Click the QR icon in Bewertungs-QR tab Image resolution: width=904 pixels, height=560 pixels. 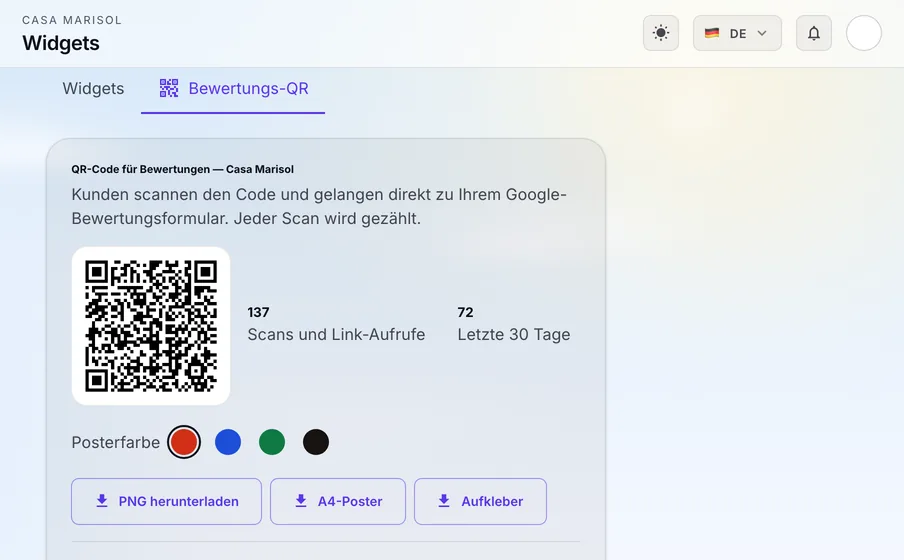(x=169, y=88)
